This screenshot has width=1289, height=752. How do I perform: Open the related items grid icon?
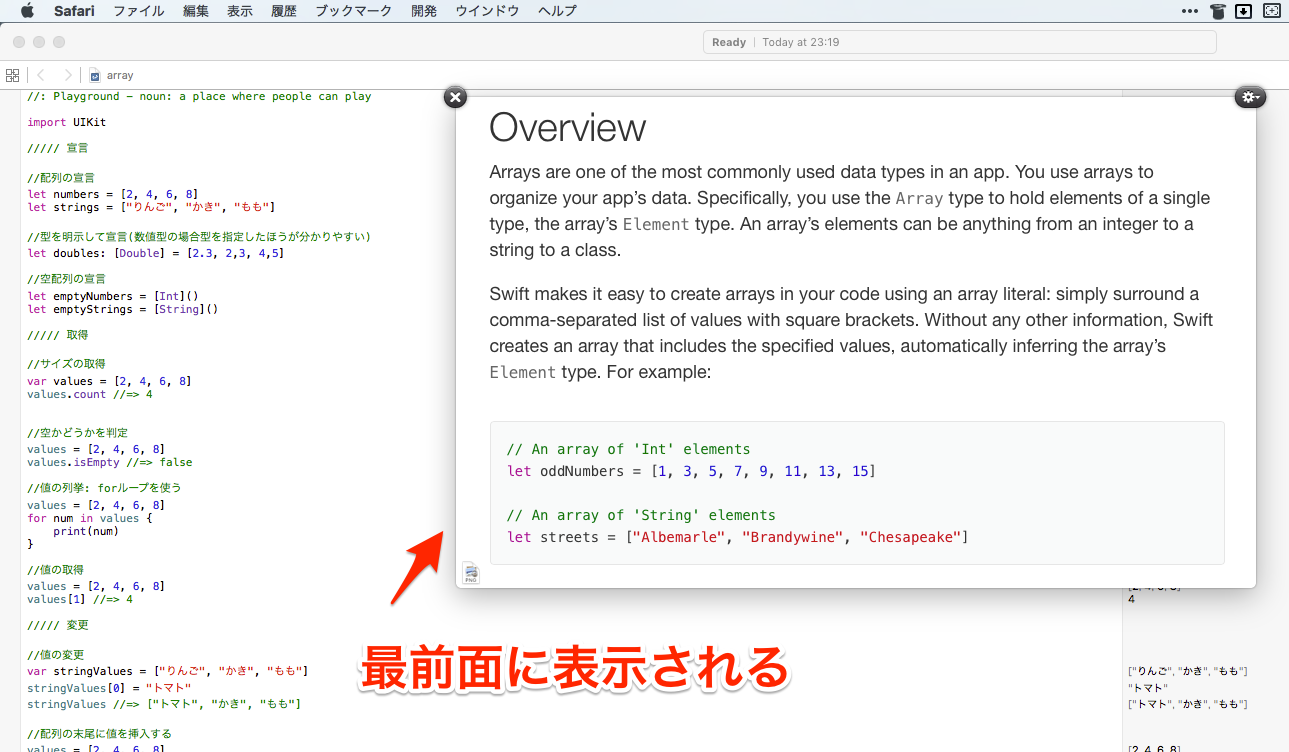pos(13,75)
